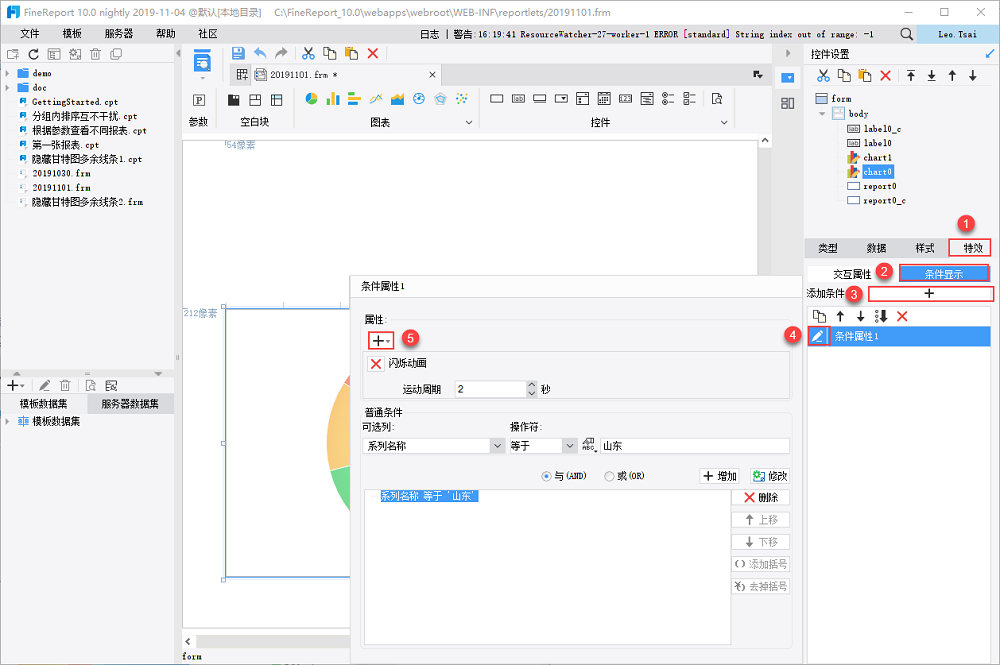This screenshot has width=1000, height=665.
Task: Insert a radar chart from chart toolbar
Action: [441, 99]
